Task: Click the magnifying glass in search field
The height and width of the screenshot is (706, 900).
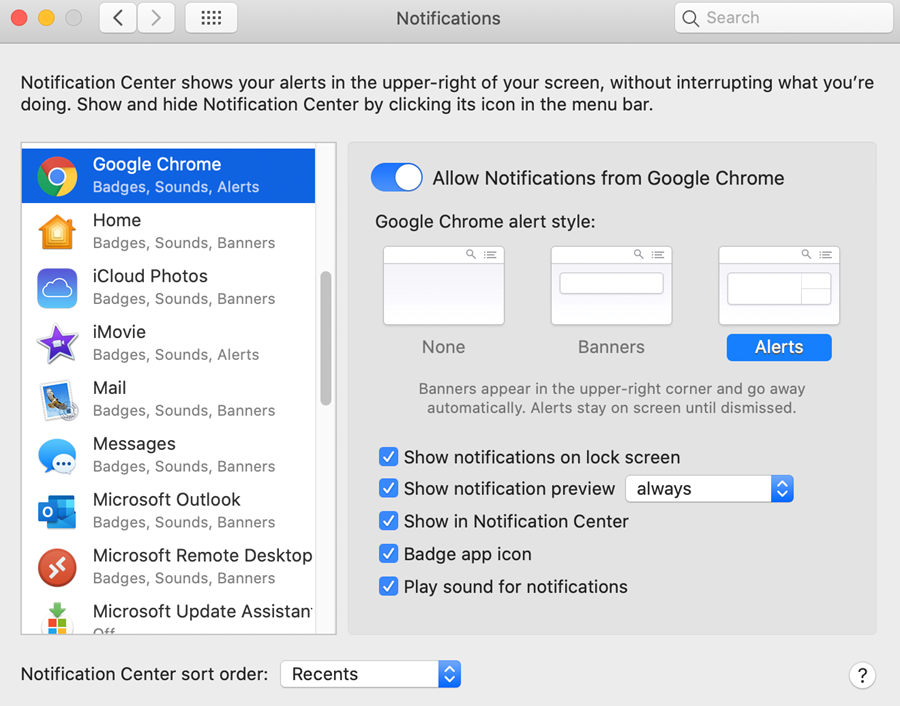Action: pyautogui.click(x=690, y=18)
